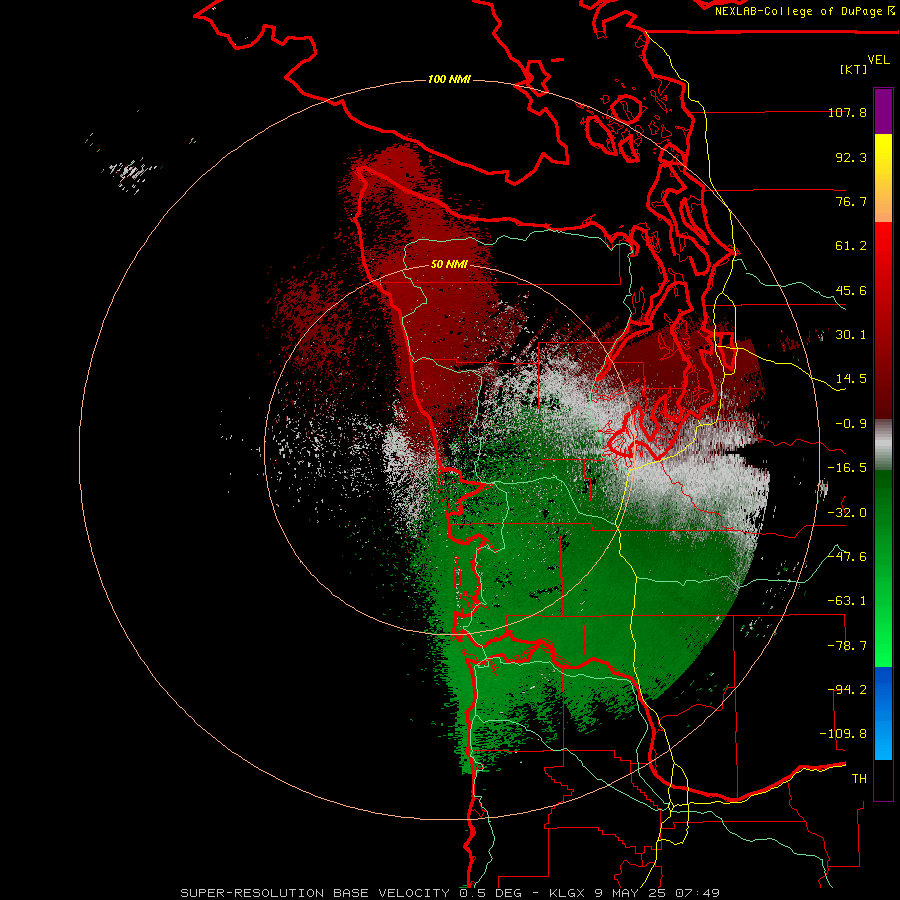Viewport: 900px width, 900px height.
Task: Click the TH threshold label
Action: tap(859, 779)
